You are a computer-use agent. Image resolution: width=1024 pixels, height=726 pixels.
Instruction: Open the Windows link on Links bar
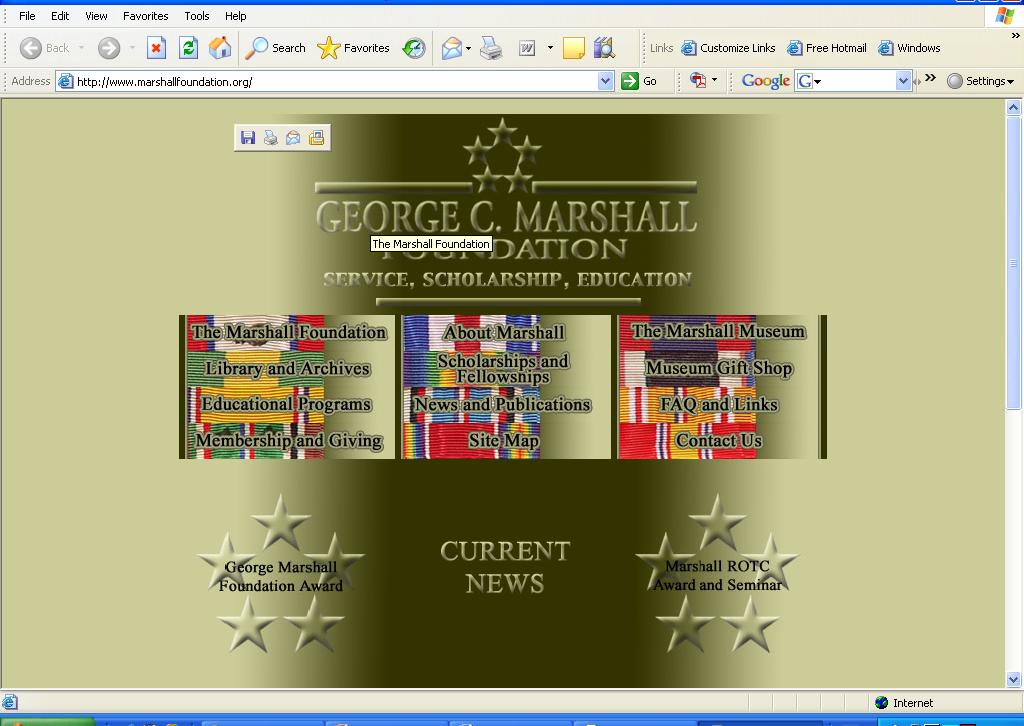(910, 48)
